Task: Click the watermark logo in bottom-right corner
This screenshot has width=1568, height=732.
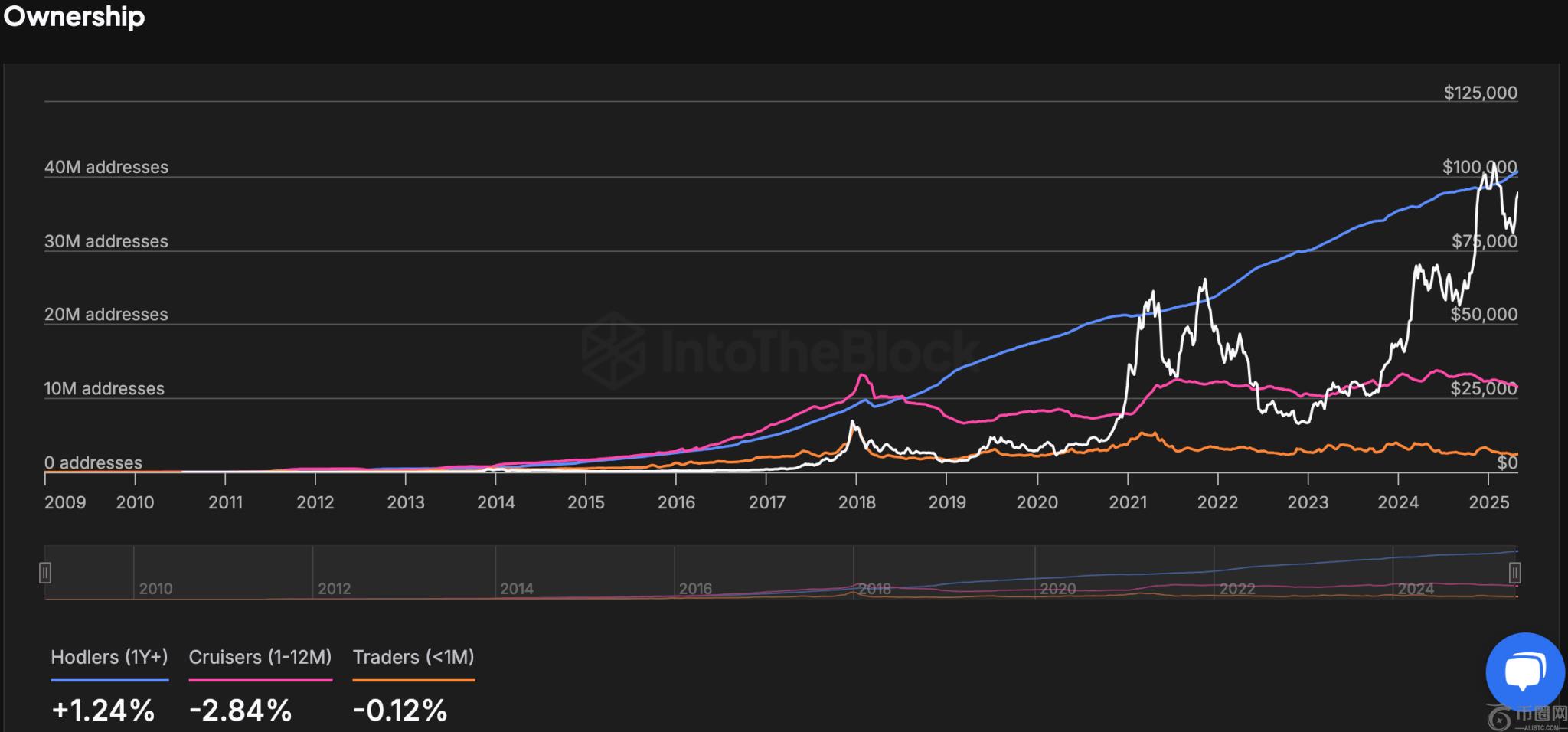Action: pyautogui.click(x=1525, y=718)
